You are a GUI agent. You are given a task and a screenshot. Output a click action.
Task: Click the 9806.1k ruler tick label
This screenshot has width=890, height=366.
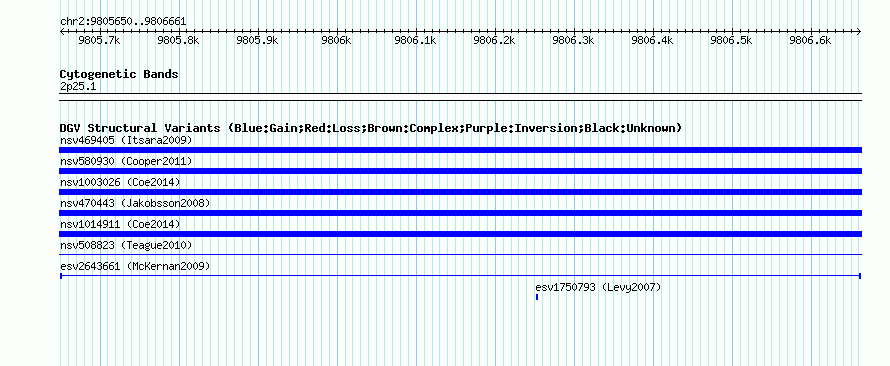415,40
